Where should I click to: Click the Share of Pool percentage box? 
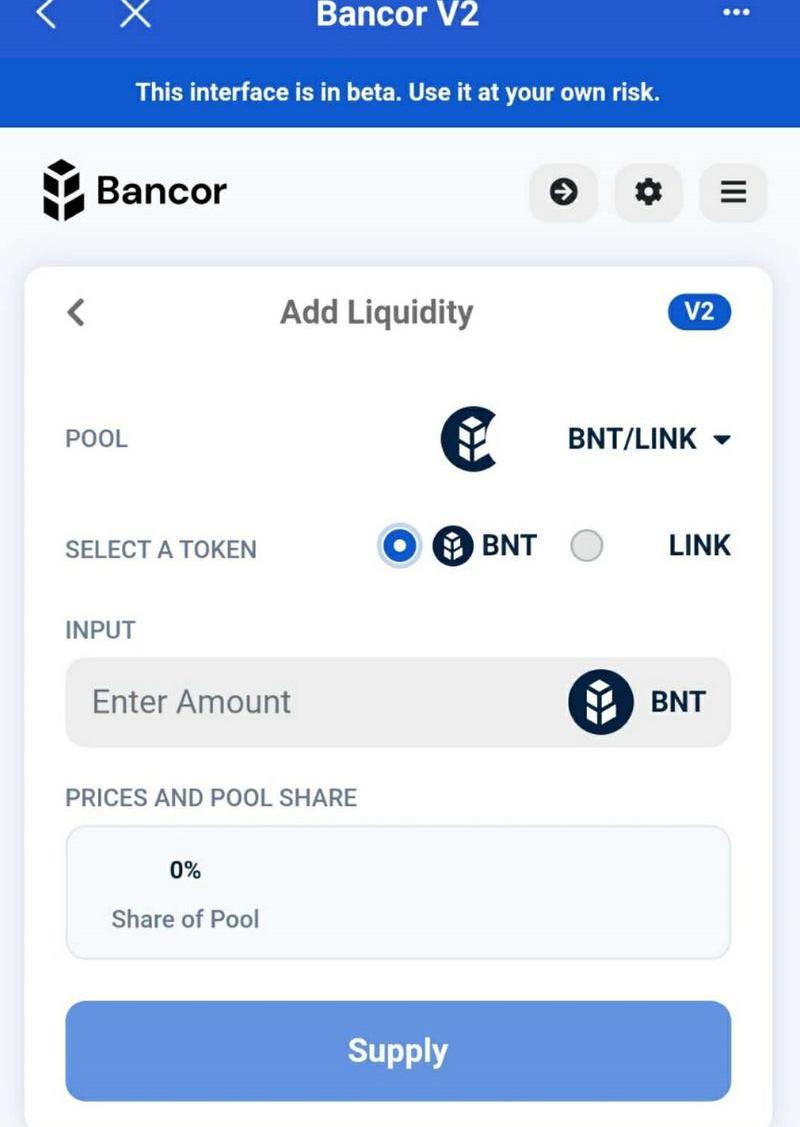pyautogui.click(x=398, y=892)
